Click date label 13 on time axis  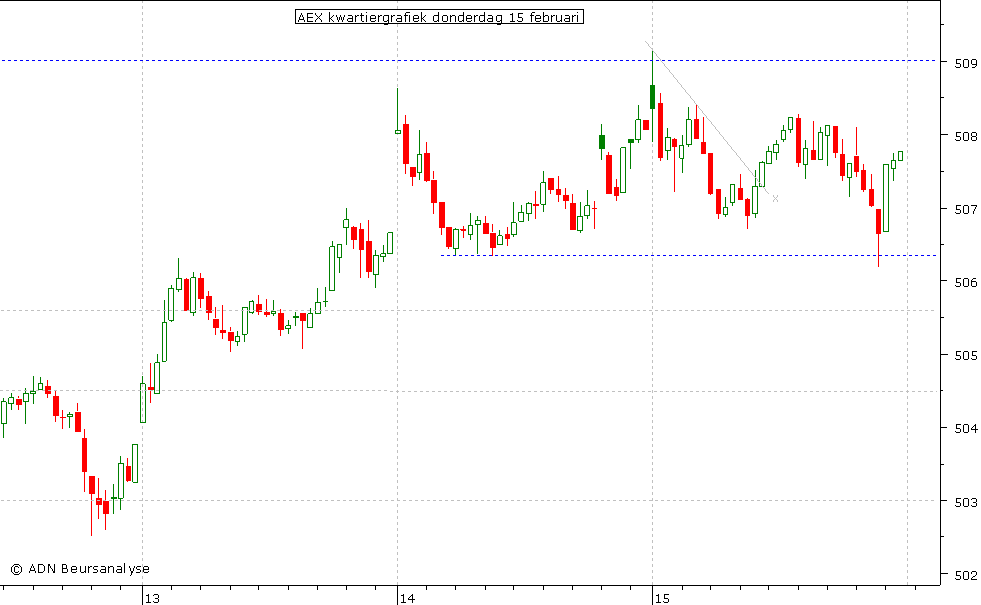tap(152, 599)
